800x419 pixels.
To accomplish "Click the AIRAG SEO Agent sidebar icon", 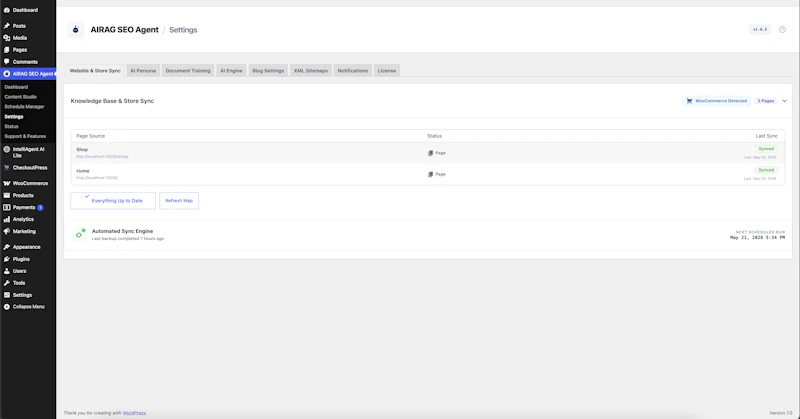I will pyautogui.click(x=7, y=74).
